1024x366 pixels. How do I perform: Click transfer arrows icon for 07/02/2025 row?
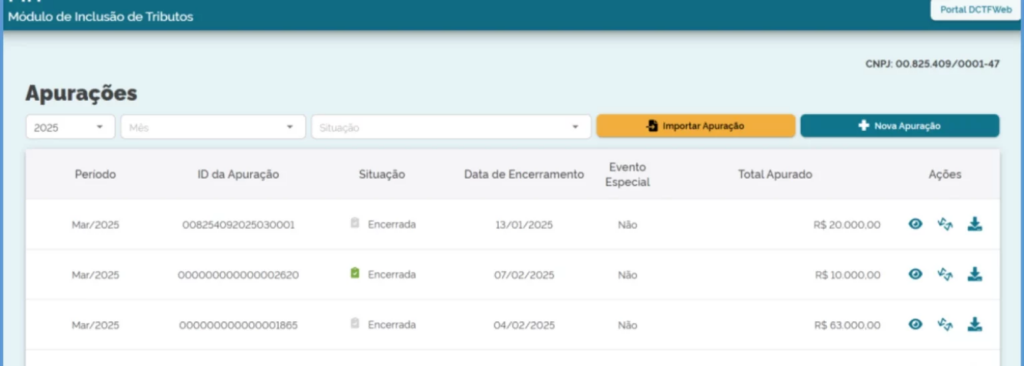coord(945,274)
